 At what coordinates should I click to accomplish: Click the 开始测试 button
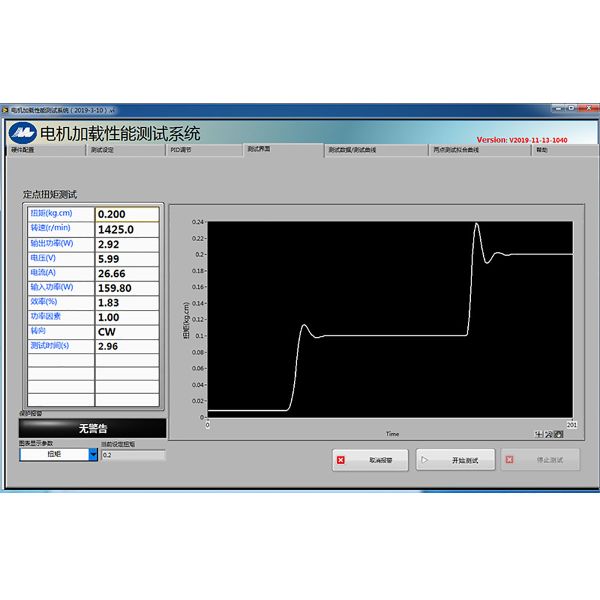pyautogui.click(x=455, y=460)
